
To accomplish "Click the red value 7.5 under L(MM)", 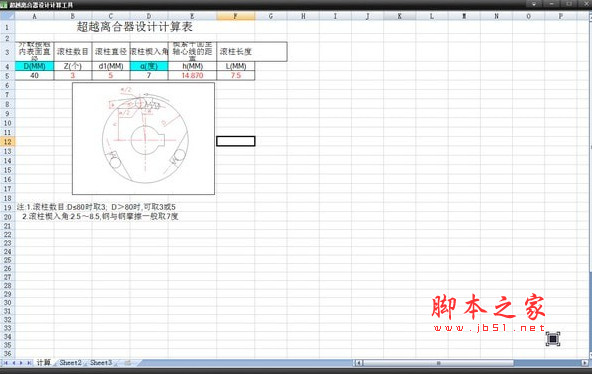I will click(x=236, y=75).
